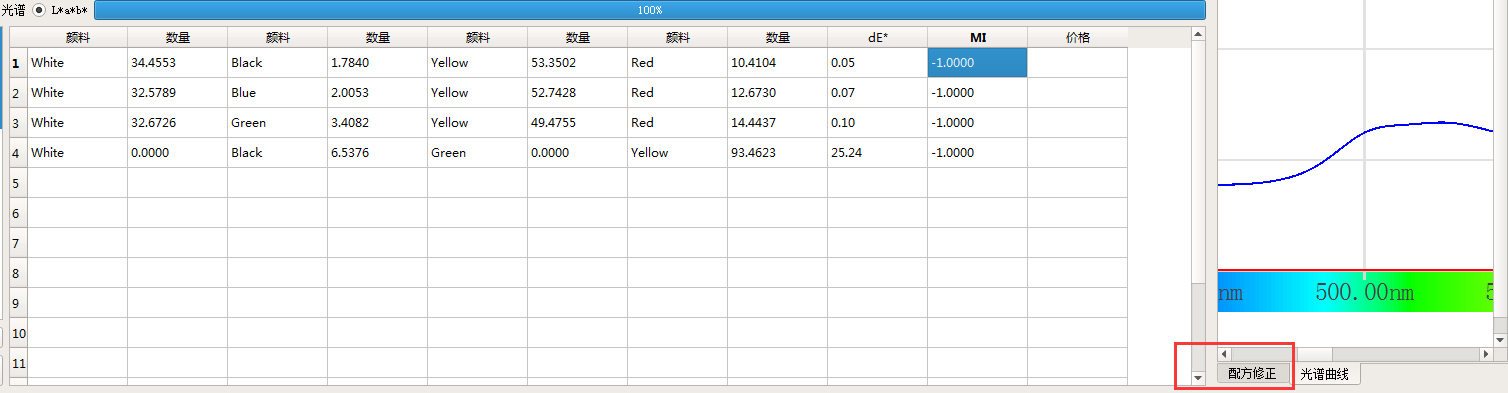Image resolution: width=1508 pixels, height=393 pixels.
Task: Click the table's scroll down arrow
Action: [1198, 378]
